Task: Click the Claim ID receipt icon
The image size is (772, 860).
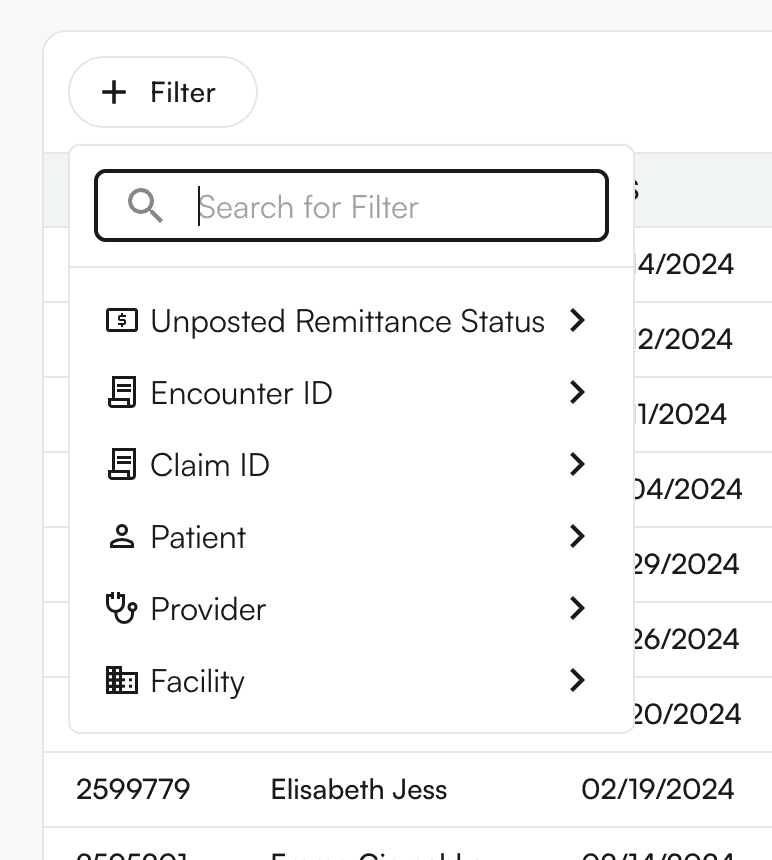Action: pos(122,465)
